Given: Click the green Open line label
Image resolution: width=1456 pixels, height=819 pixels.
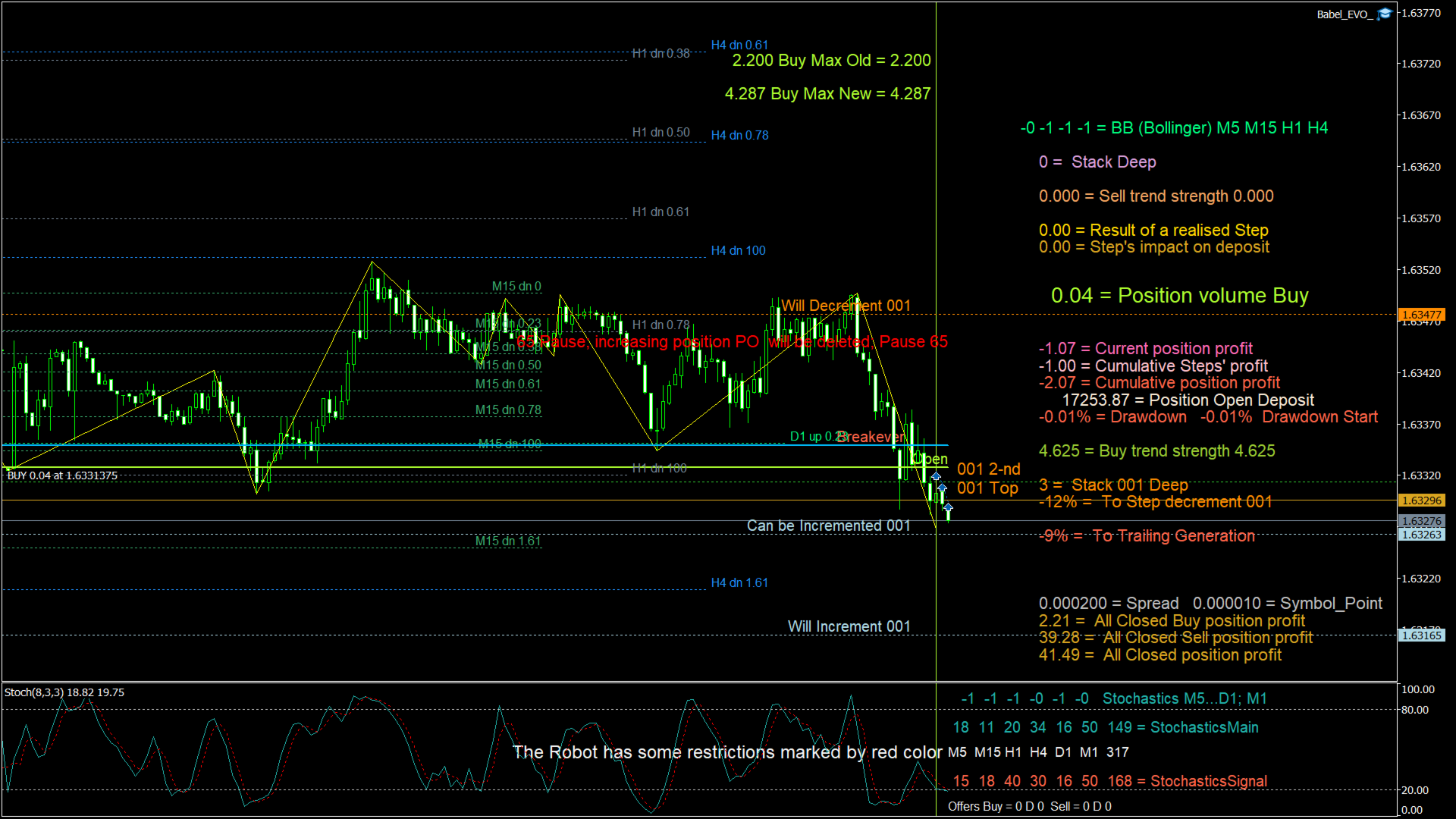Looking at the screenshot, I should [x=930, y=460].
